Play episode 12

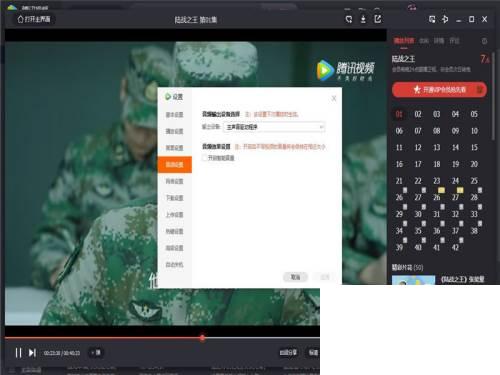pos(418,148)
